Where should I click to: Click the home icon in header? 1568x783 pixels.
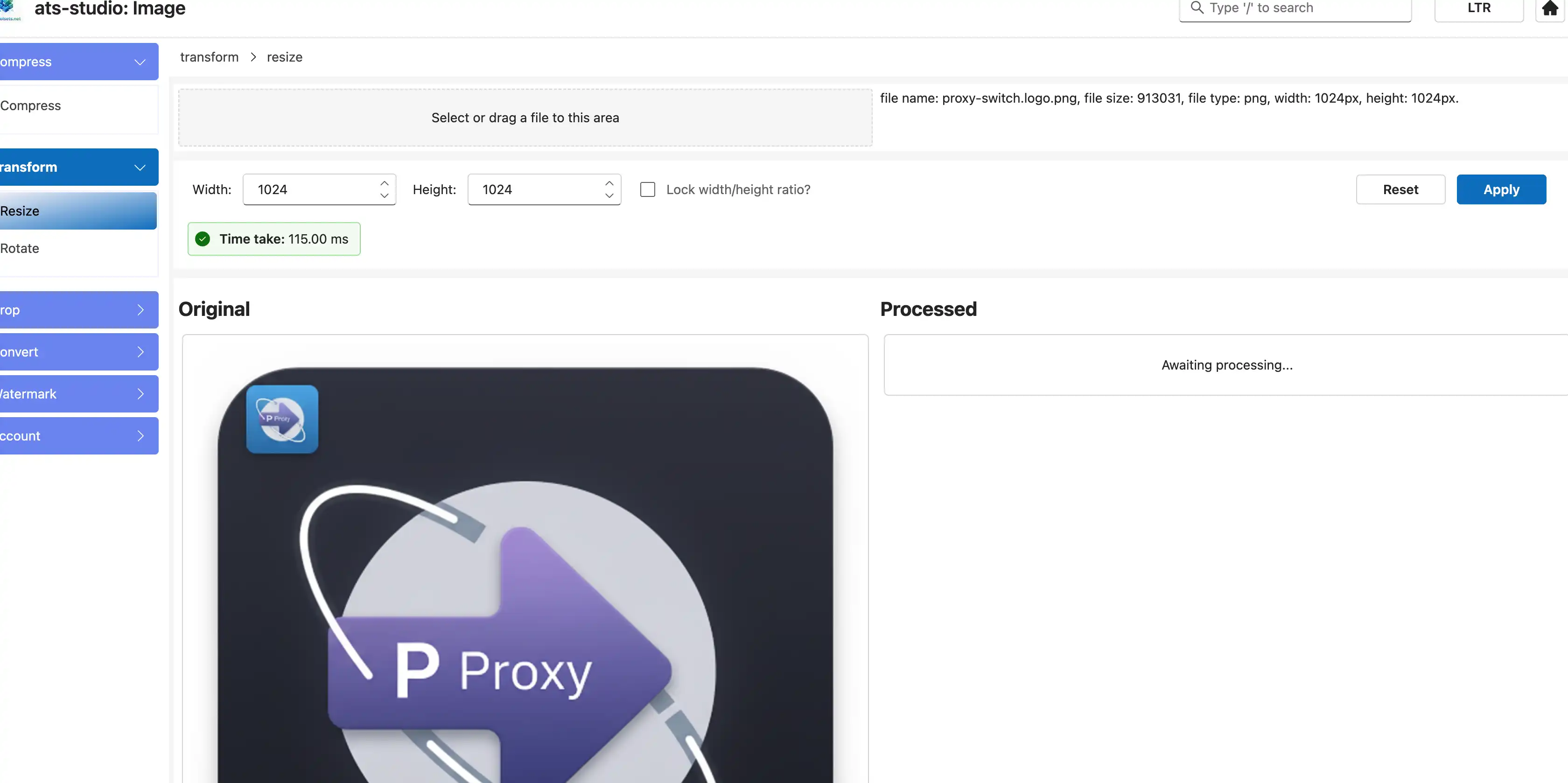coord(1550,8)
